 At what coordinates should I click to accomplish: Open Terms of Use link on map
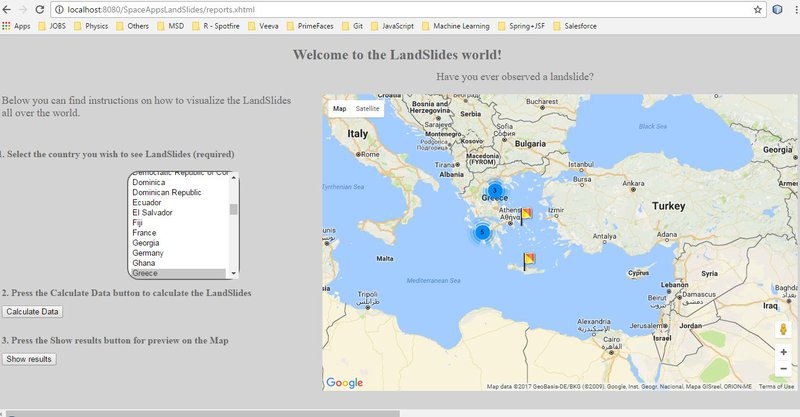pos(776,386)
